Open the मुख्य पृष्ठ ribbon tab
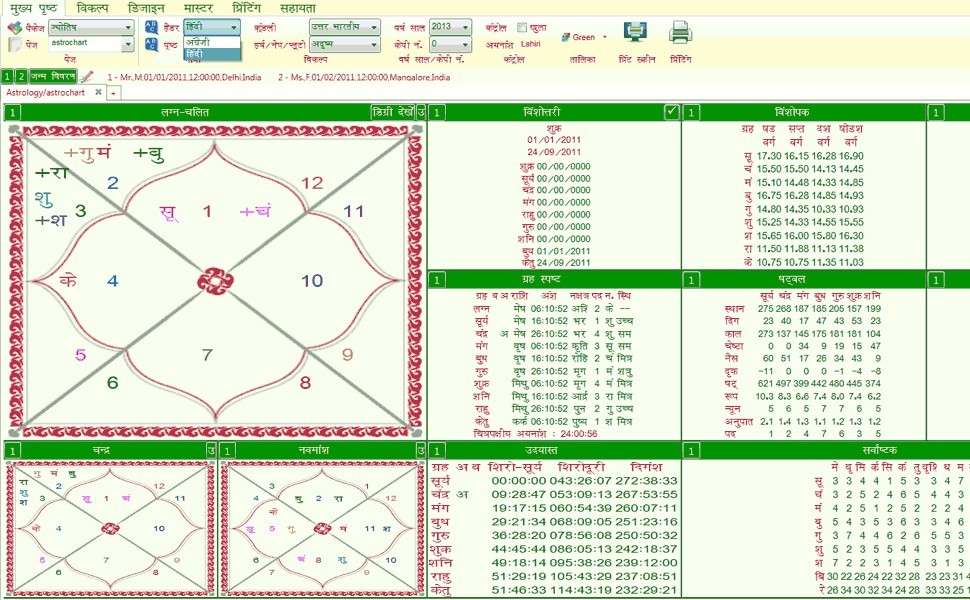 (x=33, y=8)
